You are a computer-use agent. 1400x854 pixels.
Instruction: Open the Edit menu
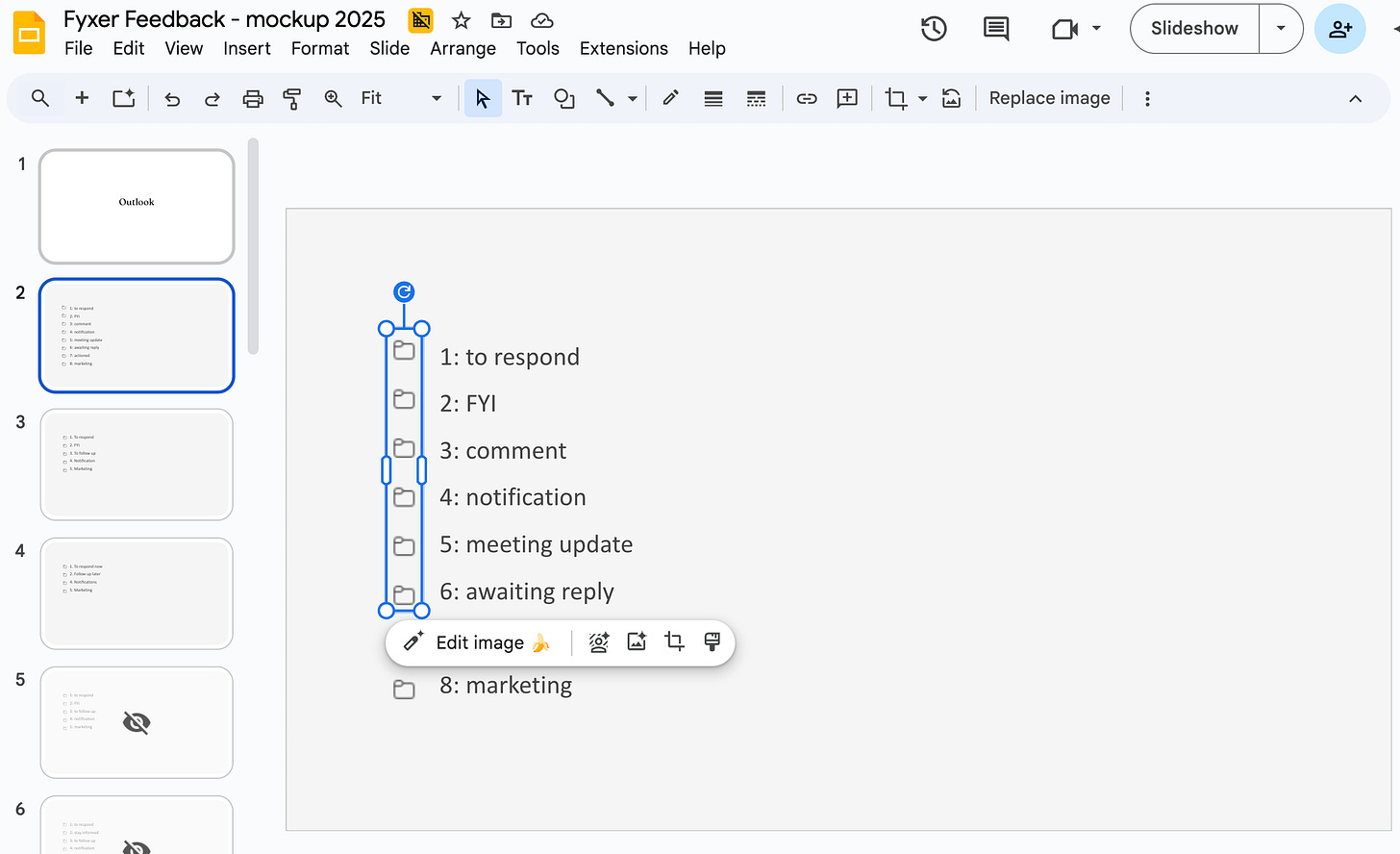click(129, 48)
